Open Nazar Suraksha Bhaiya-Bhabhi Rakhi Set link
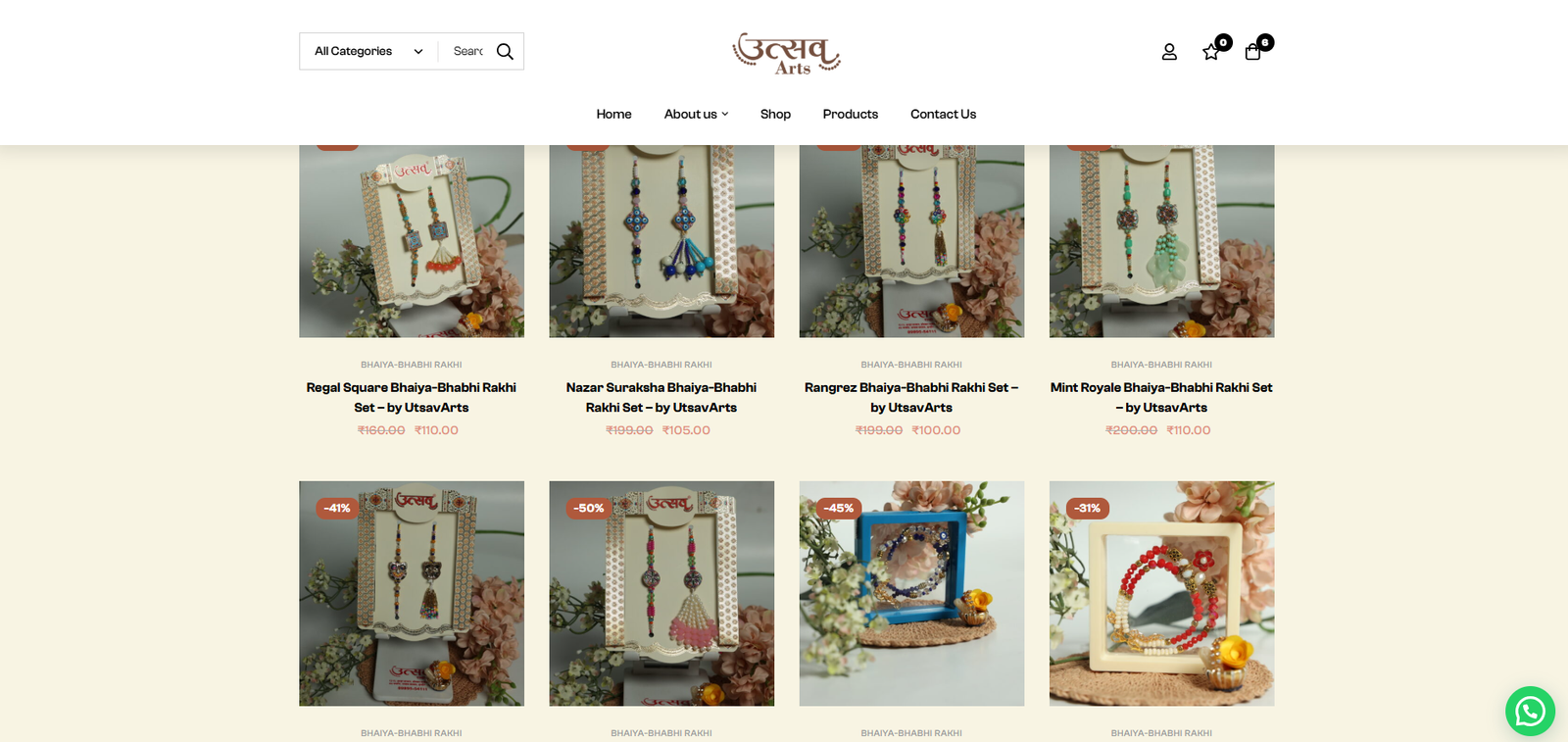This screenshot has height=742, width=1568. [661, 397]
